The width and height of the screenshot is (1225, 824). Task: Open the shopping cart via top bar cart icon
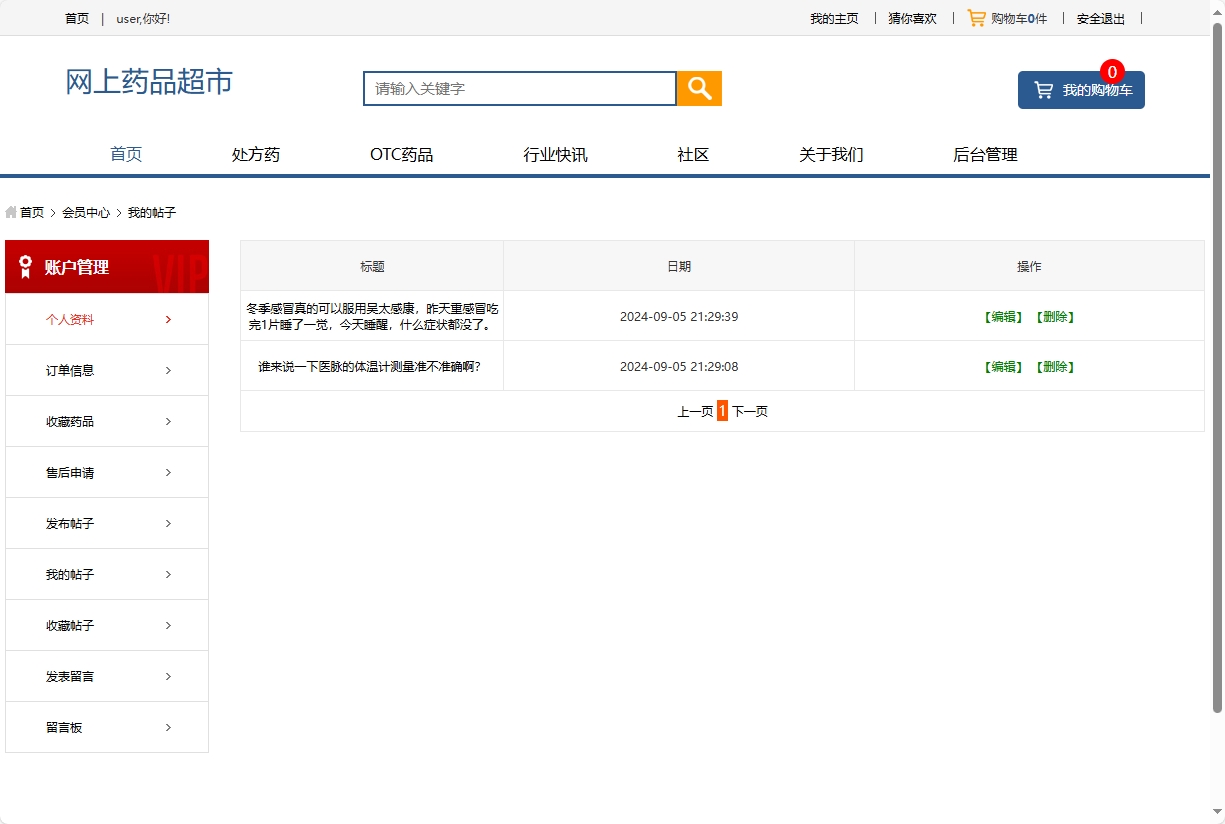click(975, 17)
